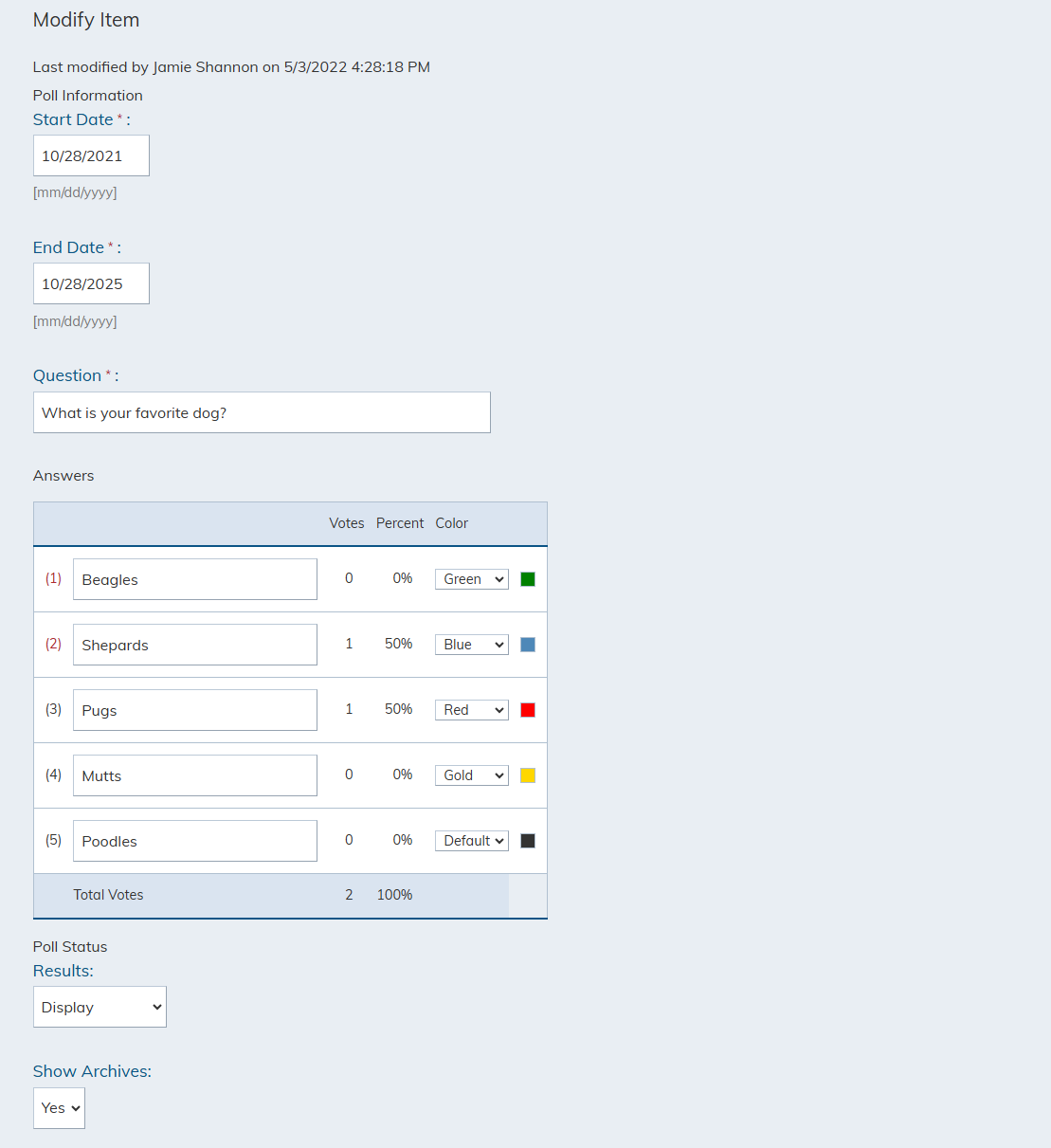
Task: Click the Shepards answer field
Action: pos(195,645)
